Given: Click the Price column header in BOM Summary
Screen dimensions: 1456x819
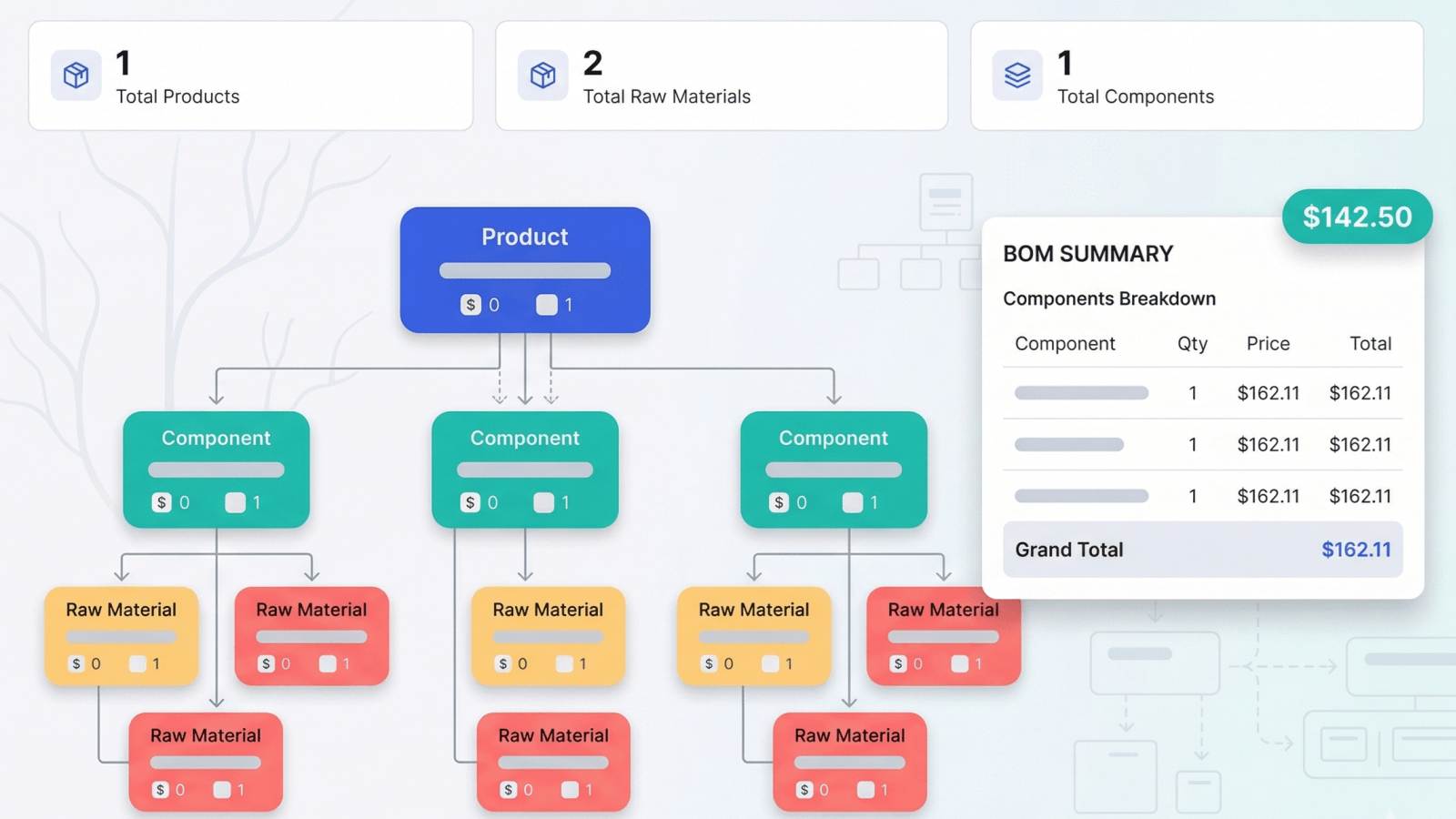Looking at the screenshot, I should [x=1268, y=344].
